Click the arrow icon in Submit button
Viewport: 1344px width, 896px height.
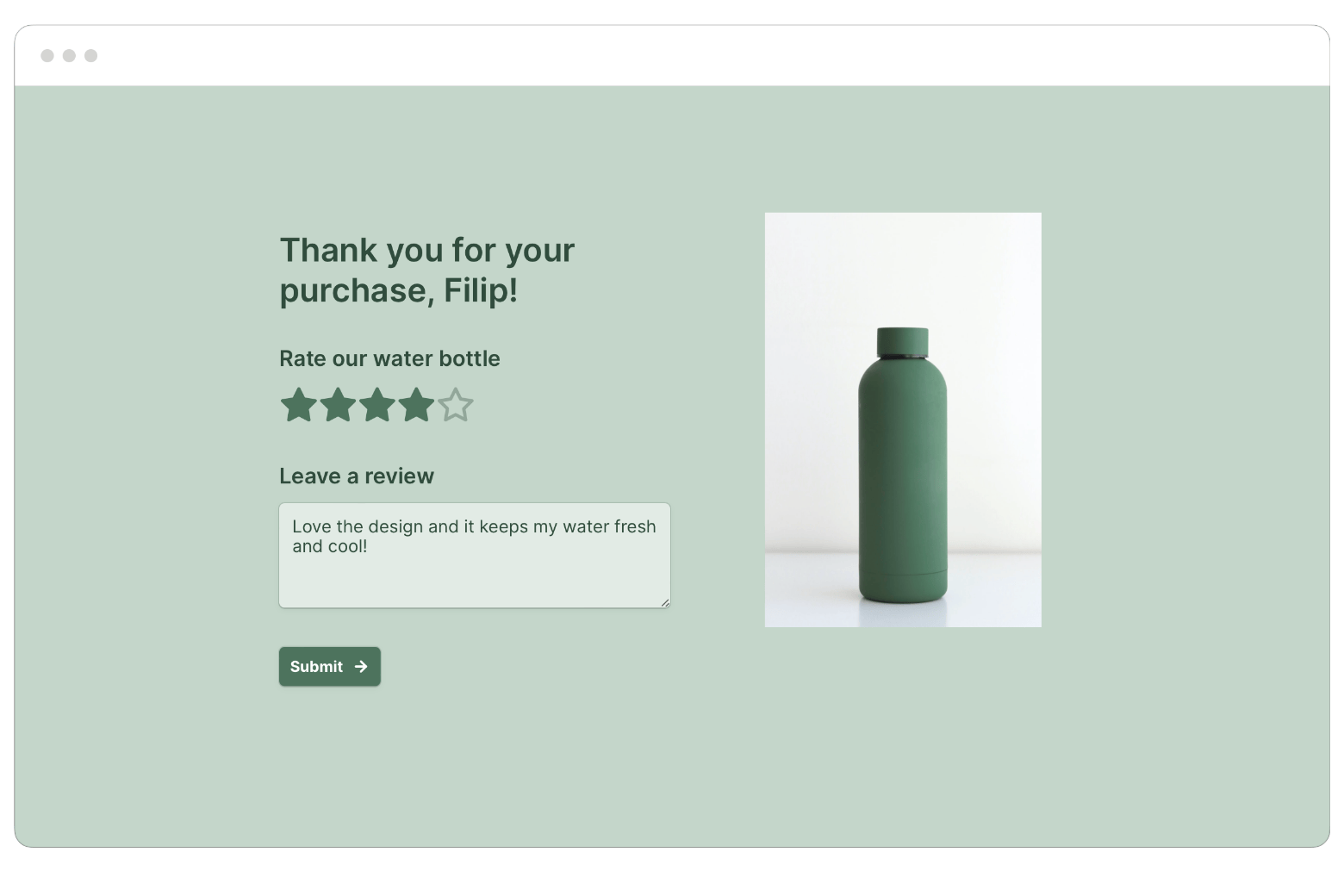pos(361,667)
